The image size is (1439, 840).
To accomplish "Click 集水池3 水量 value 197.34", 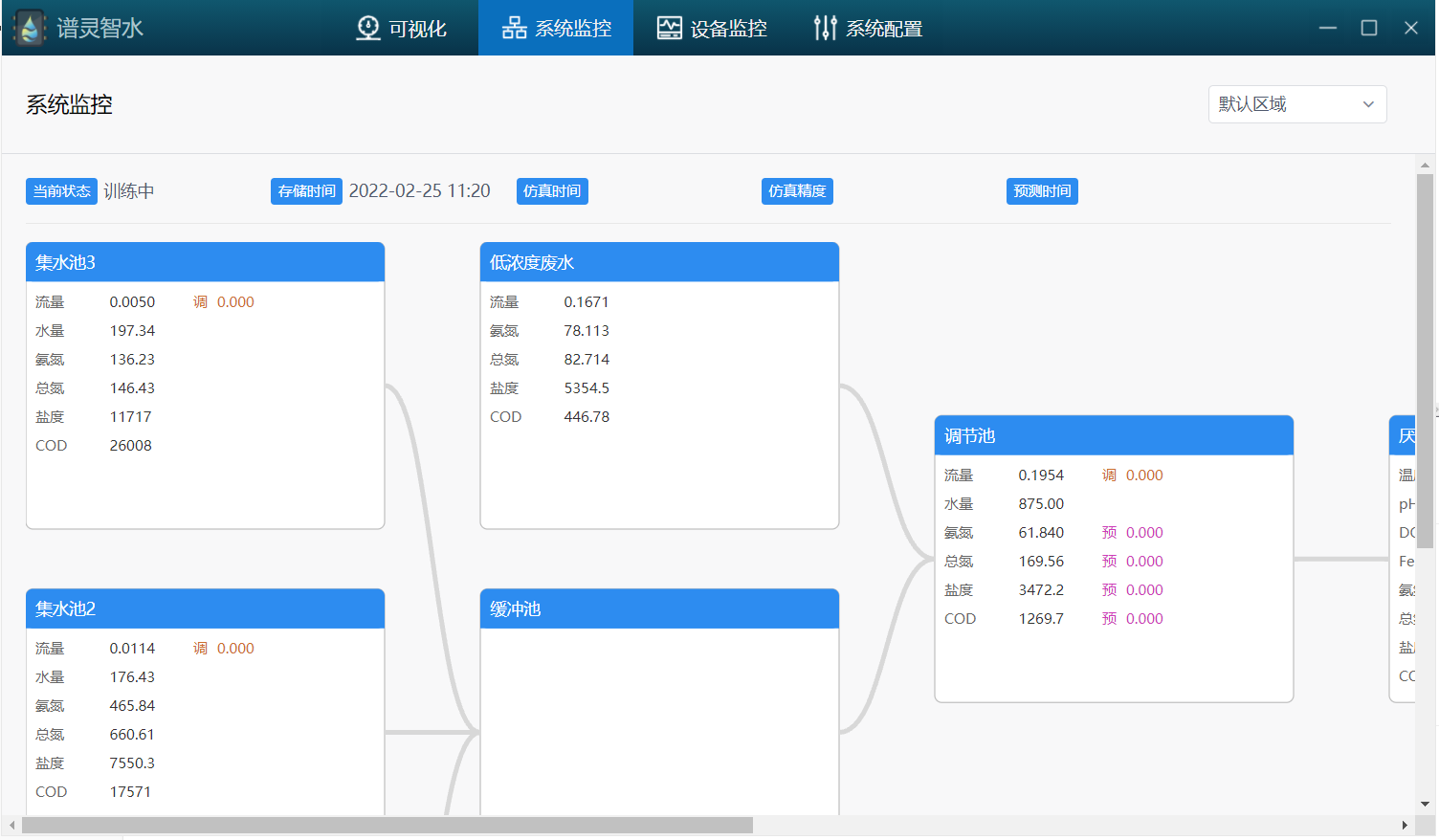I will (x=132, y=331).
